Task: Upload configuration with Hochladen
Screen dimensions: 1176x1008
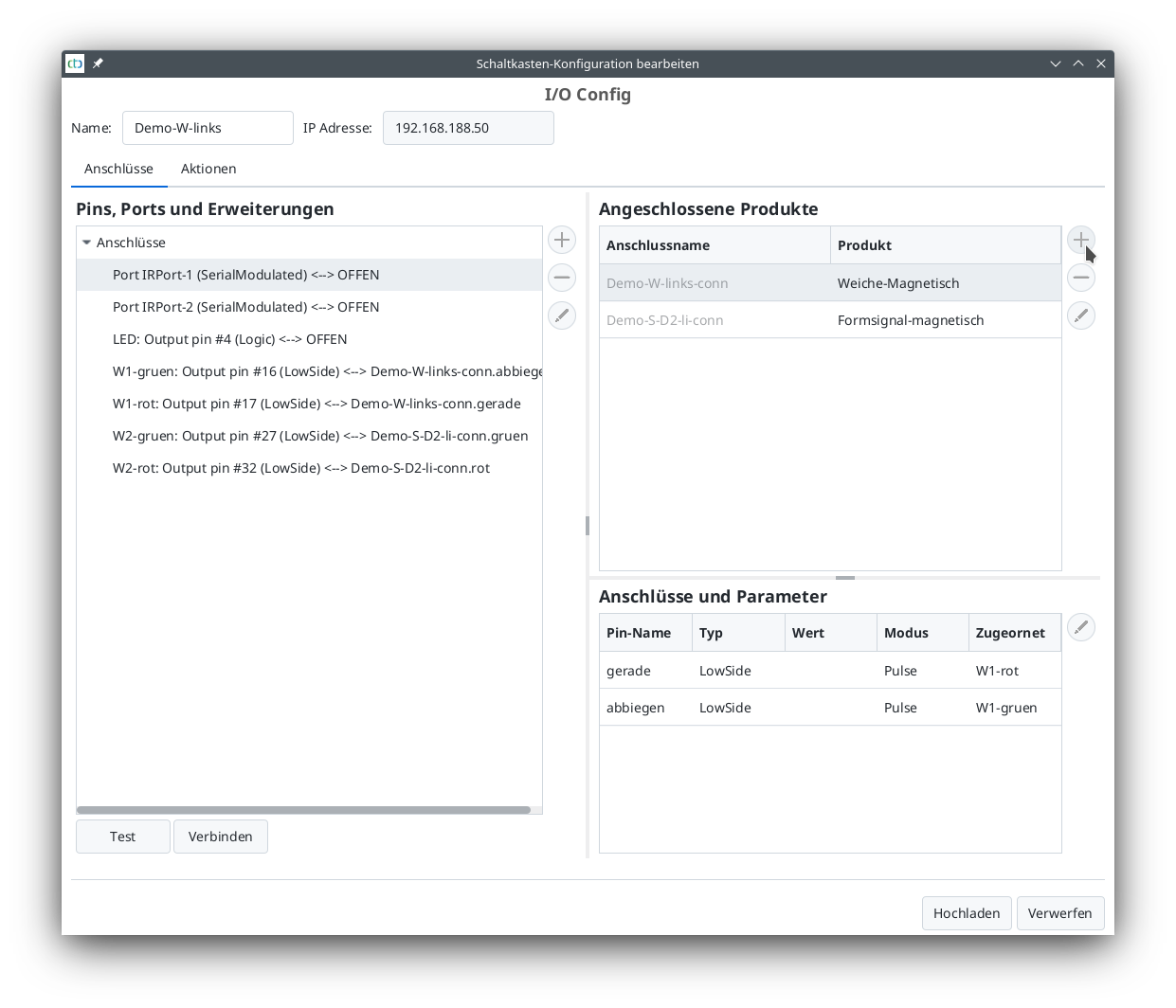Action: (967, 912)
